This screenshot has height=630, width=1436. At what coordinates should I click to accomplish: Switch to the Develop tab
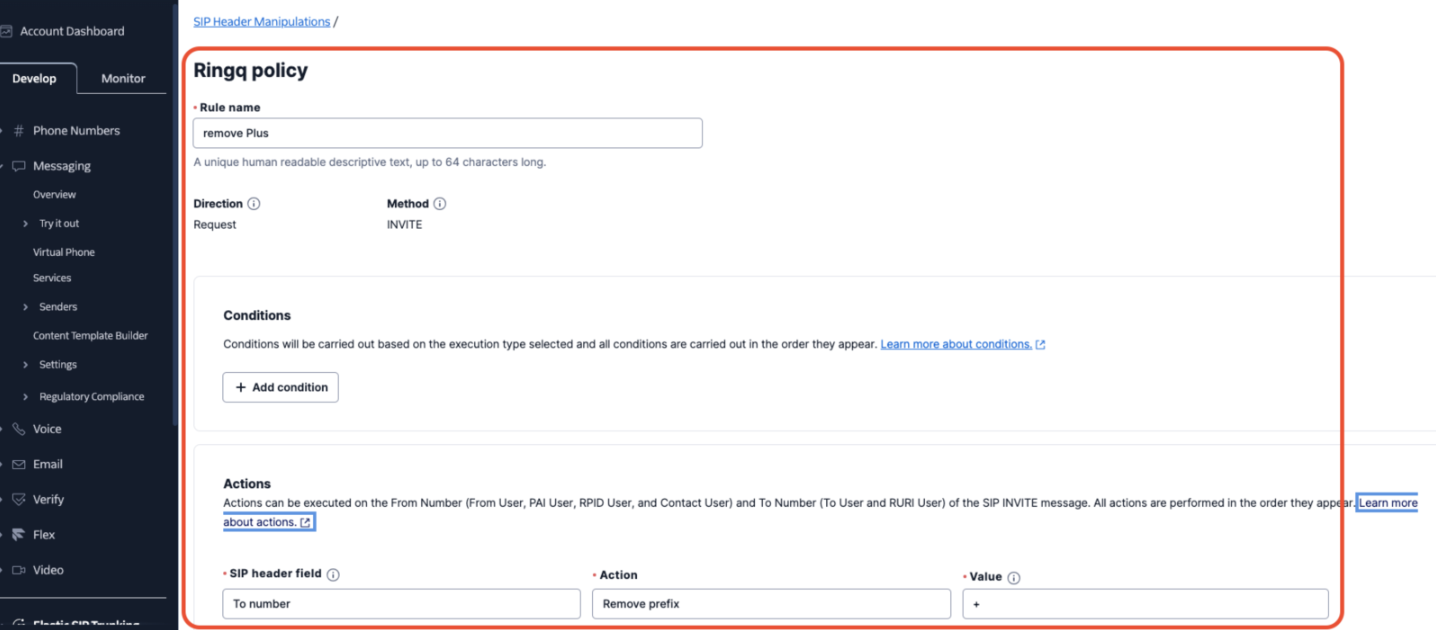(x=34, y=78)
